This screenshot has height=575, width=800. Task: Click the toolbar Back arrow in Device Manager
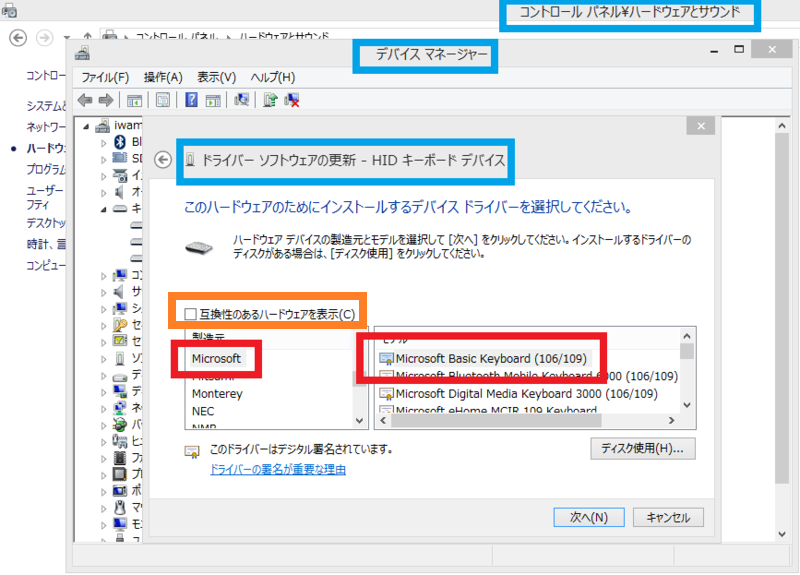coord(85,100)
